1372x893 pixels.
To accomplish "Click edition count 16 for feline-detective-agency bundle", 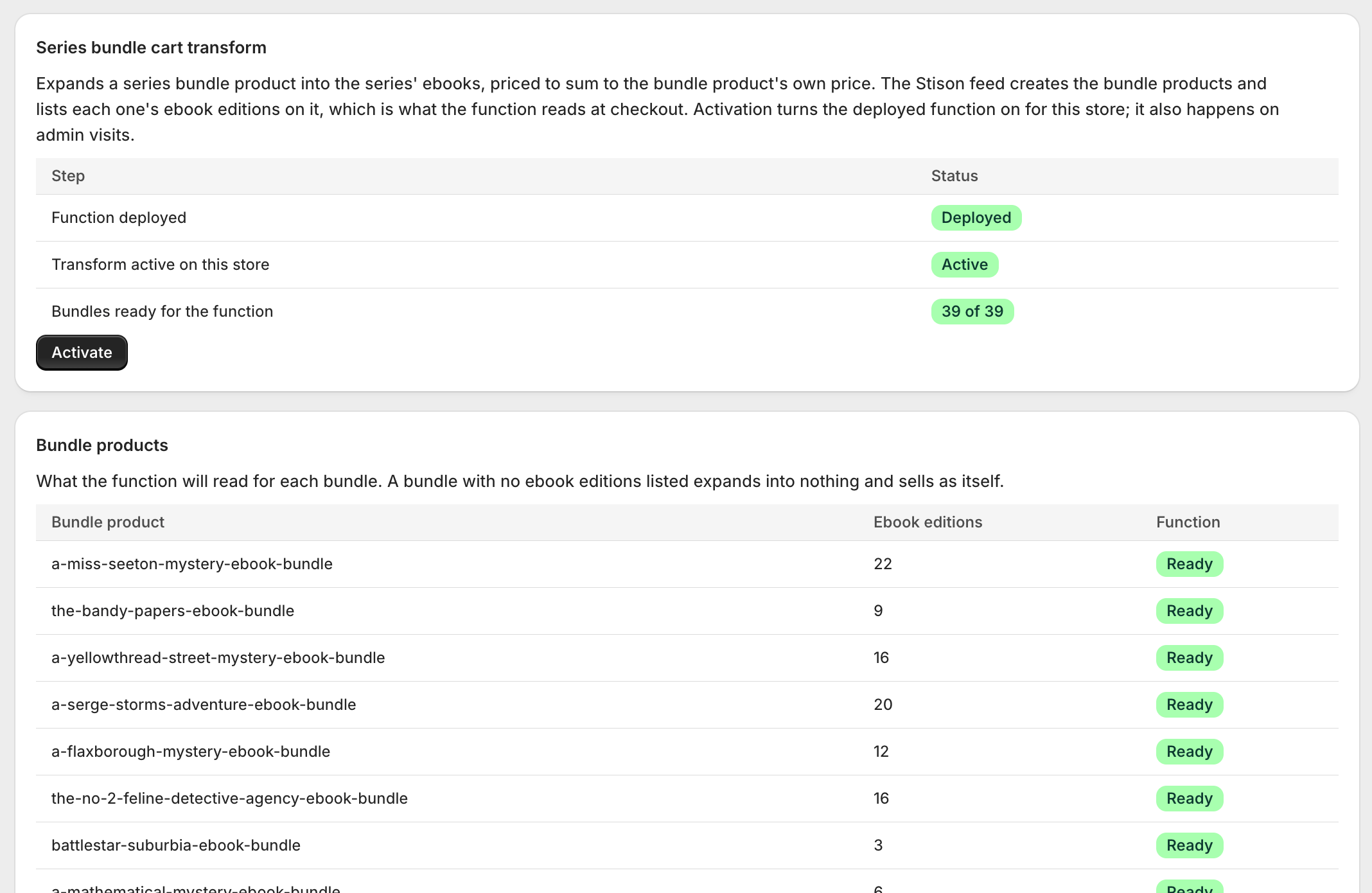I will (881, 799).
